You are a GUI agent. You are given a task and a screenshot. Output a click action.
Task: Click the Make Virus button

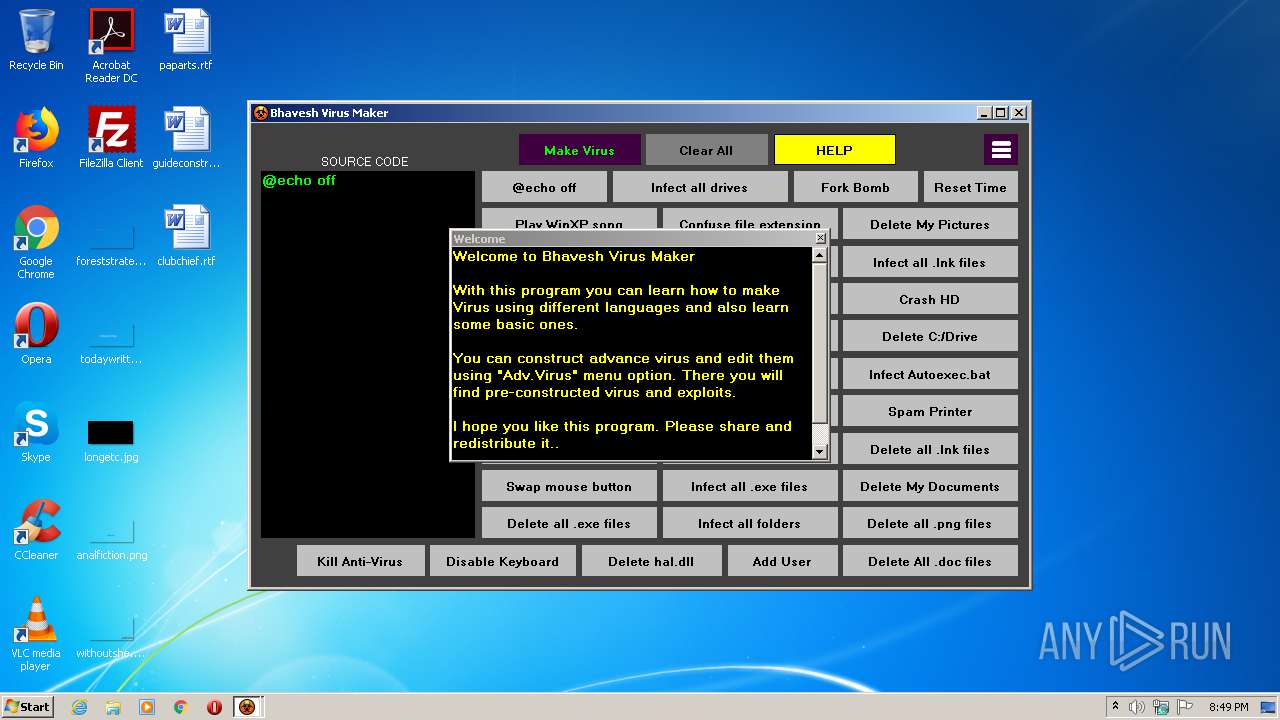pos(579,150)
